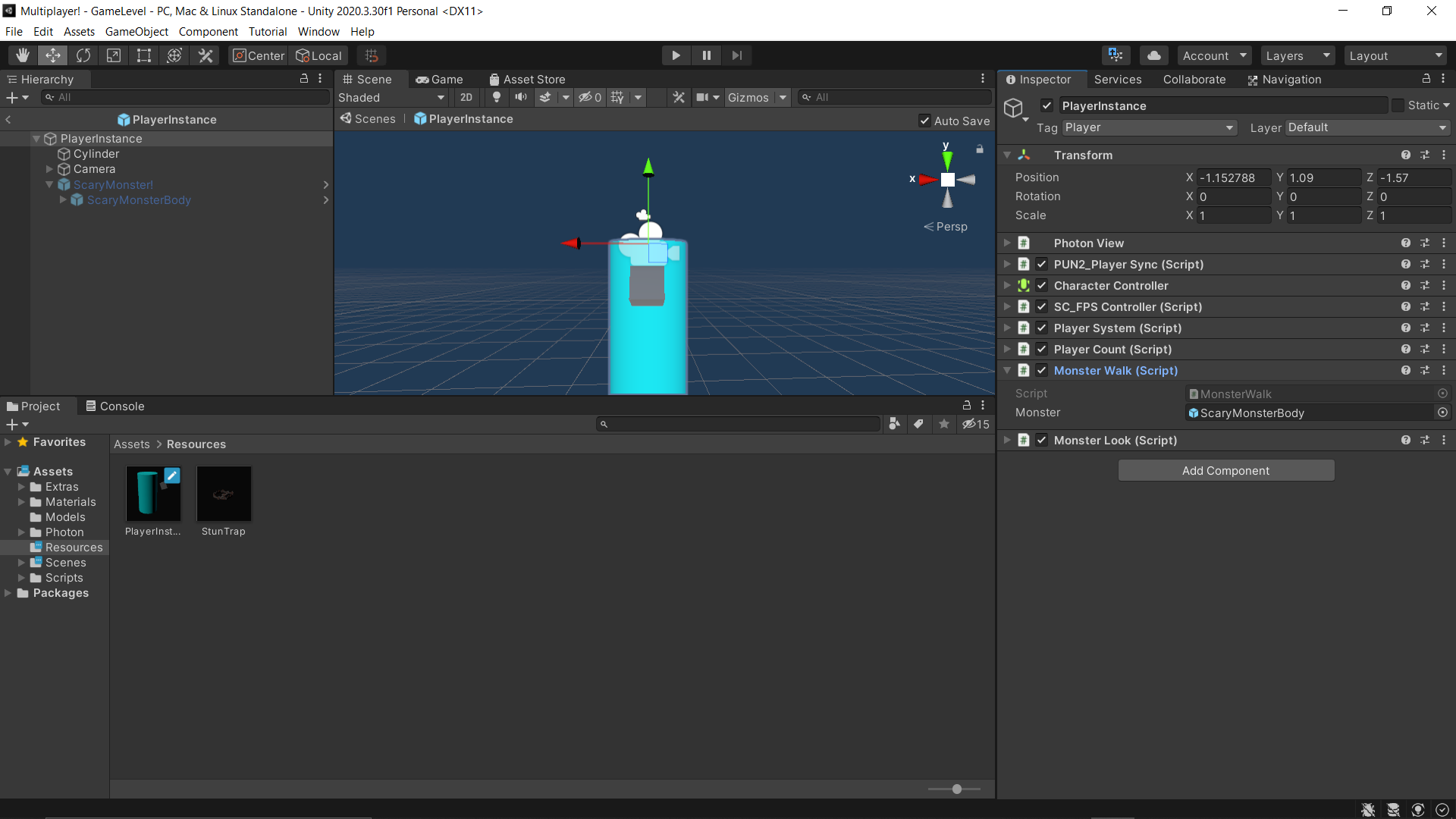1456x819 pixels.
Task: Switch to the Console tab
Action: [115, 406]
